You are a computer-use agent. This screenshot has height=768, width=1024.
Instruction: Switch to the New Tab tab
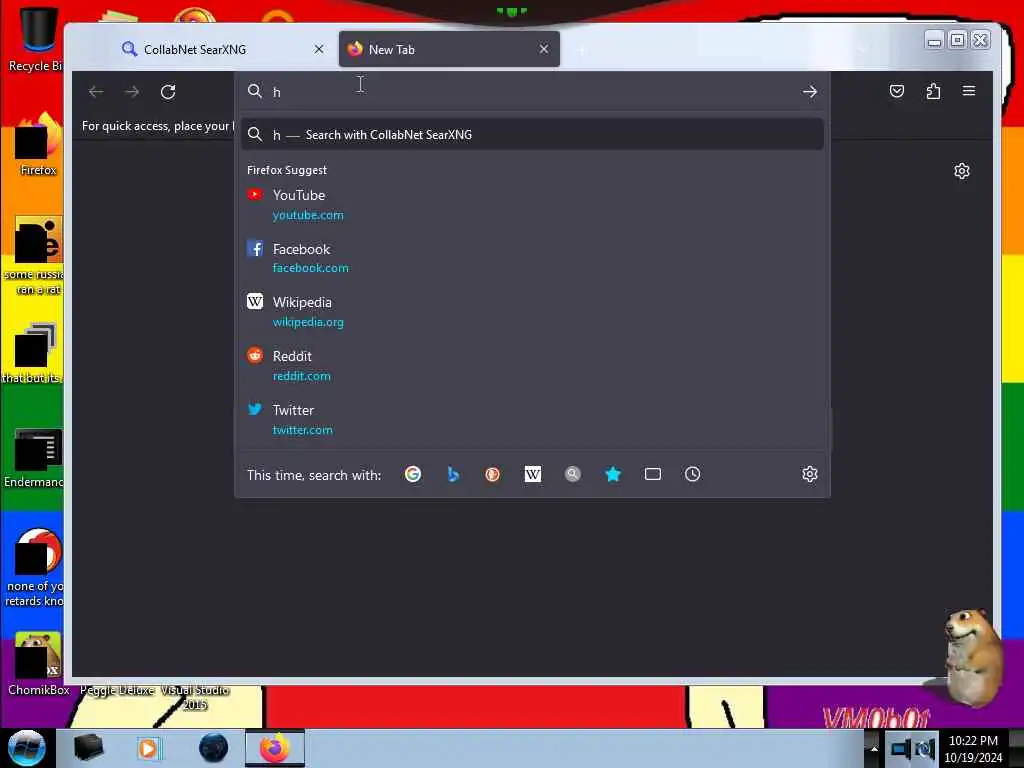pyautogui.click(x=449, y=49)
